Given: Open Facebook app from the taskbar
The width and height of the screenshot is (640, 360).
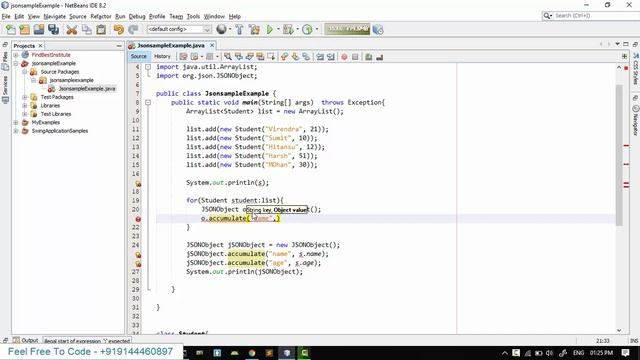Looking at the screenshot, I should pyautogui.click(x=217, y=353).
